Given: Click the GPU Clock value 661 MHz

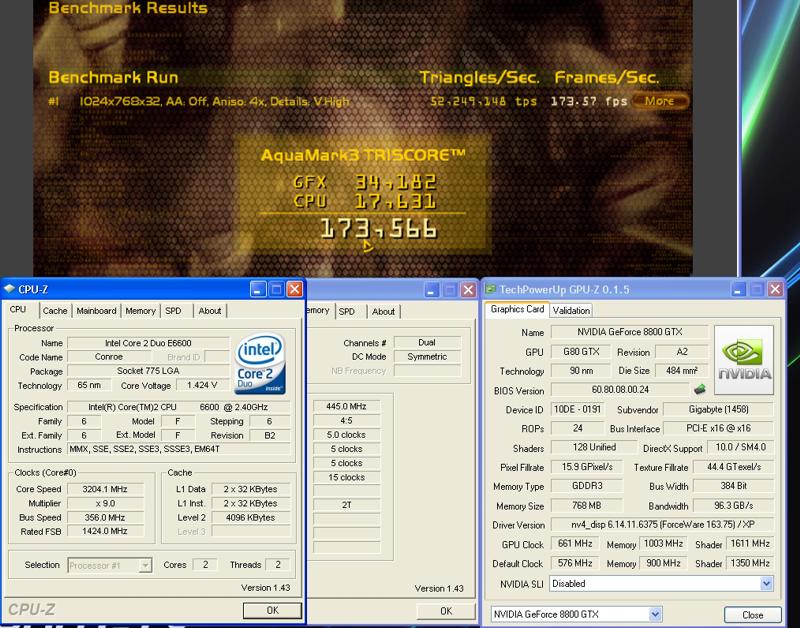Looking at the screenshot, I should pyautogui.click(x=575, y=544).
